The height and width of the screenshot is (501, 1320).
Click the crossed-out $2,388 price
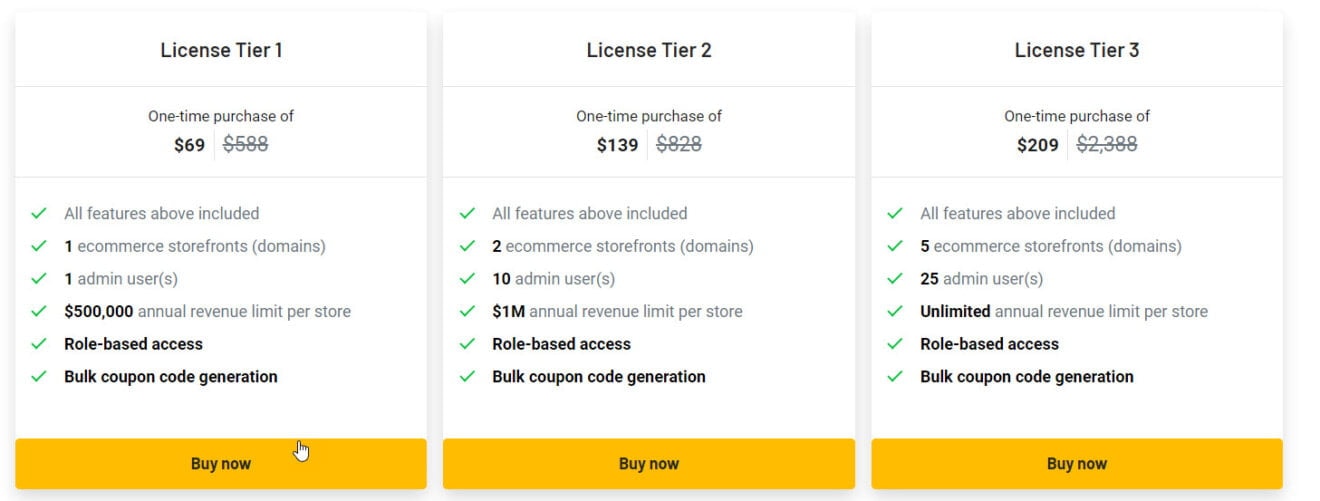tap(1106, 145)
